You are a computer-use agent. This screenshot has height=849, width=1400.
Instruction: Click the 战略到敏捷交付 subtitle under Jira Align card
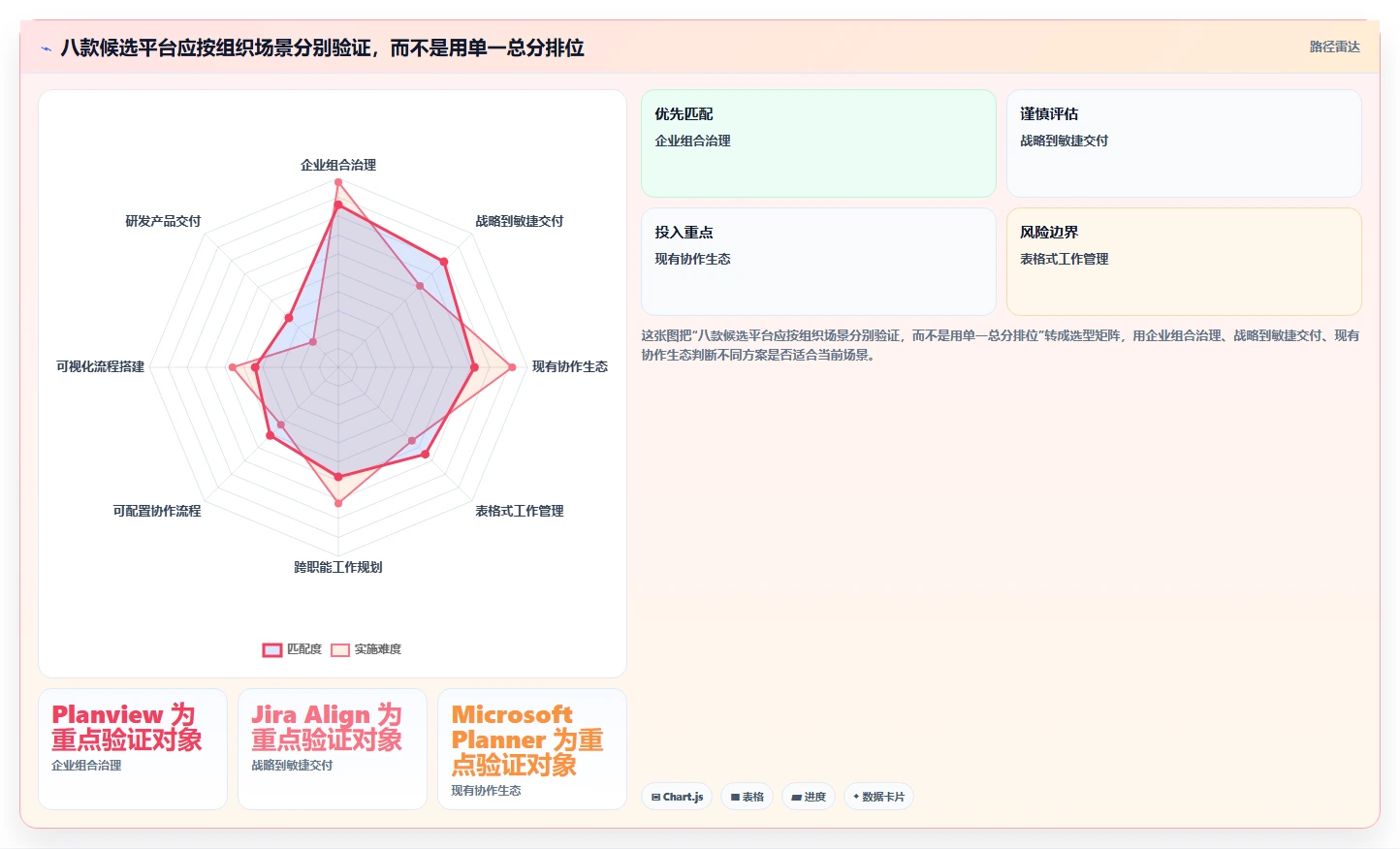click(292, 766)
